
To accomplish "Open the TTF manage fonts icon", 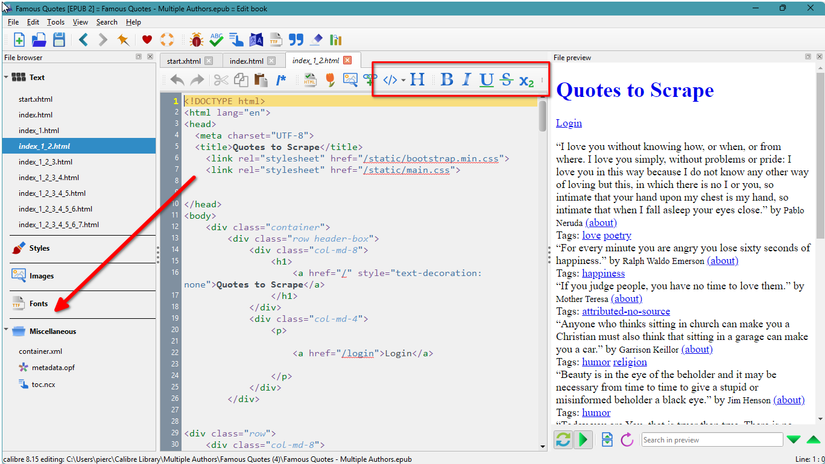I will [x=276, y=39].
